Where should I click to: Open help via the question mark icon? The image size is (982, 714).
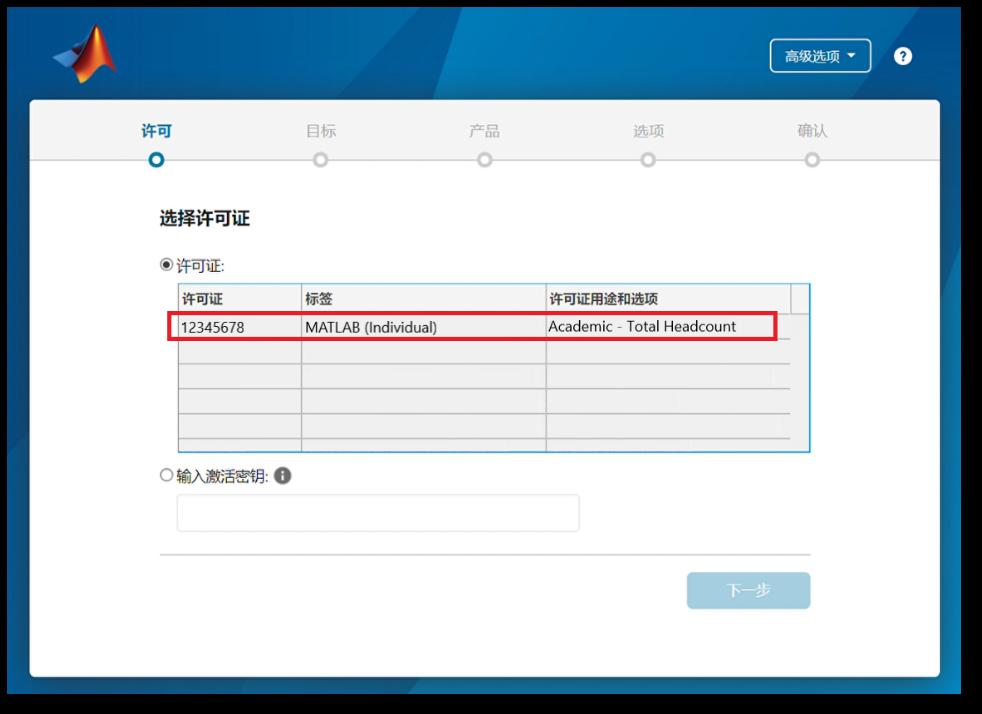(903, 57)
